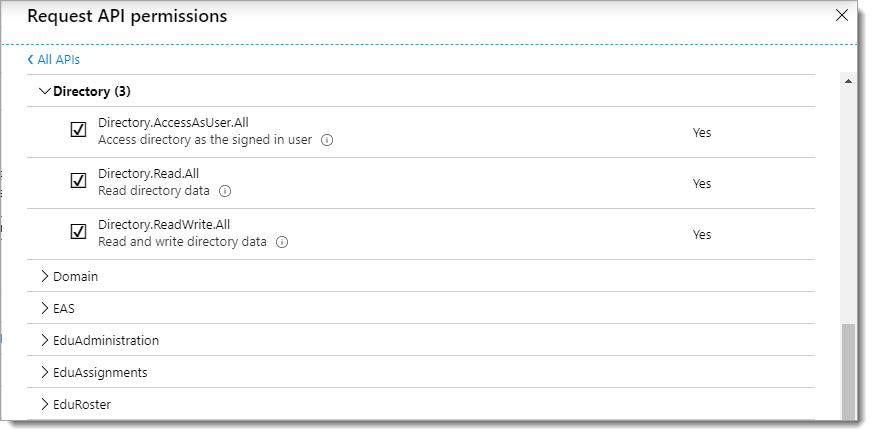Uncheck Directory.AccessAsUser.All permission checkbox
Screen dimensions: 873x436
[78, 130]
